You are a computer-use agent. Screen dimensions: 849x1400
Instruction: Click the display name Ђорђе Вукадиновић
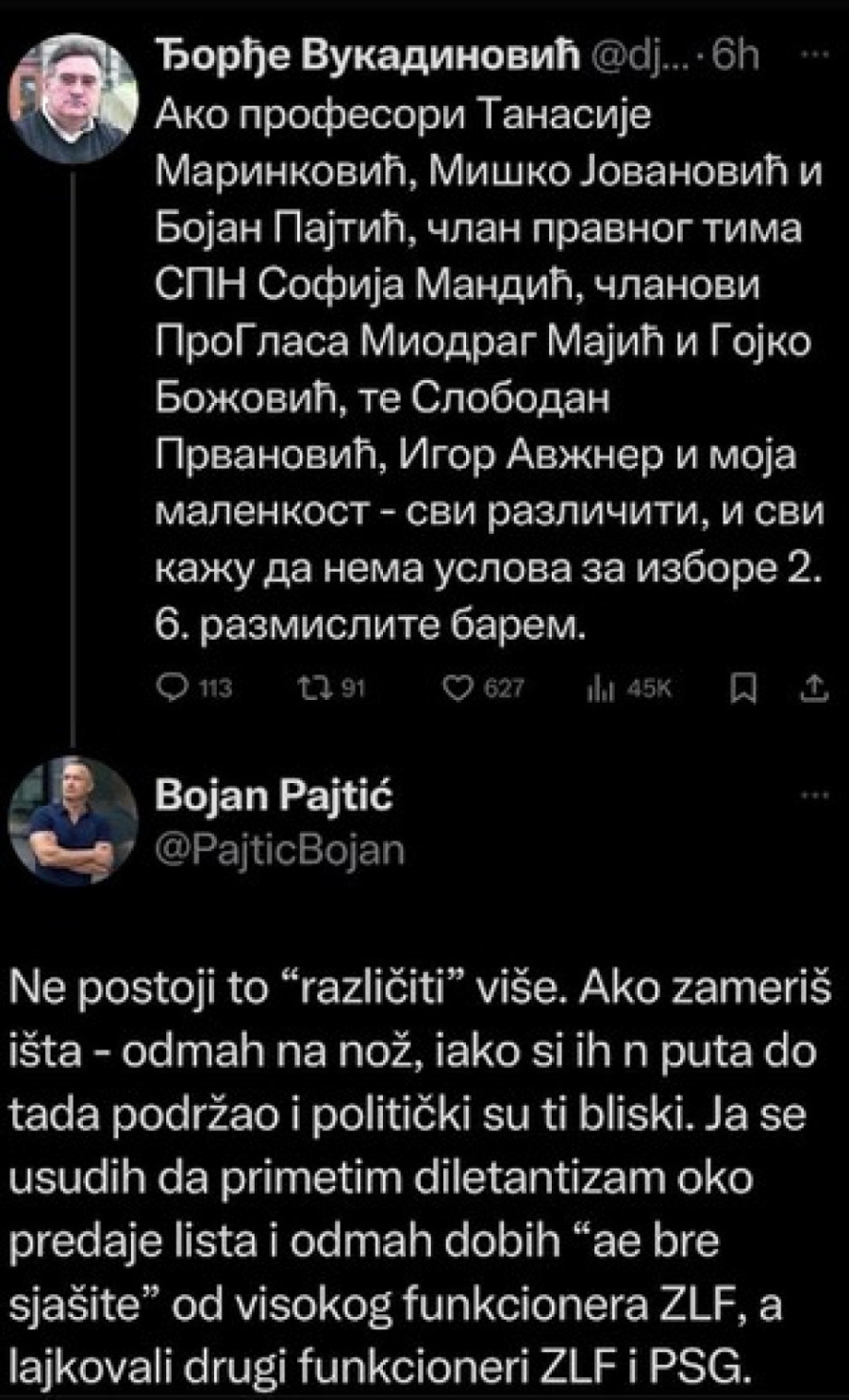pyautogui.click(x=366, y=58)
